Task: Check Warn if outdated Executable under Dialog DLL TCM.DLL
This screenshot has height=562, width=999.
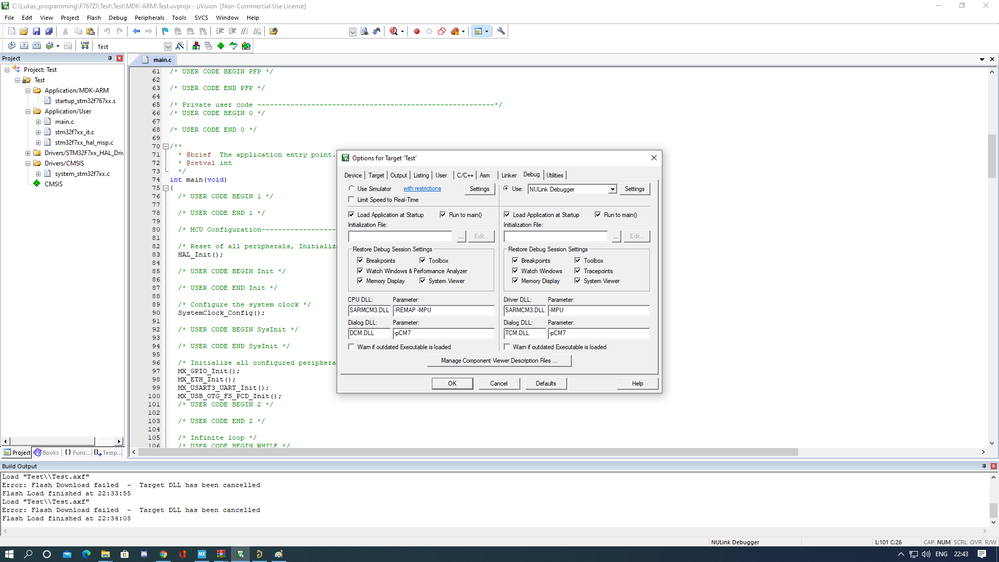Action: point(507,347)
